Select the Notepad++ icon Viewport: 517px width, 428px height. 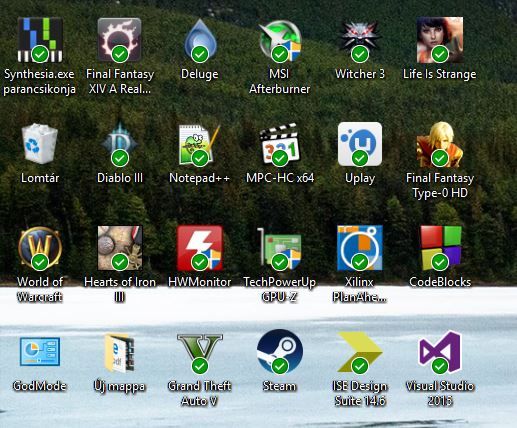(200, 145)
